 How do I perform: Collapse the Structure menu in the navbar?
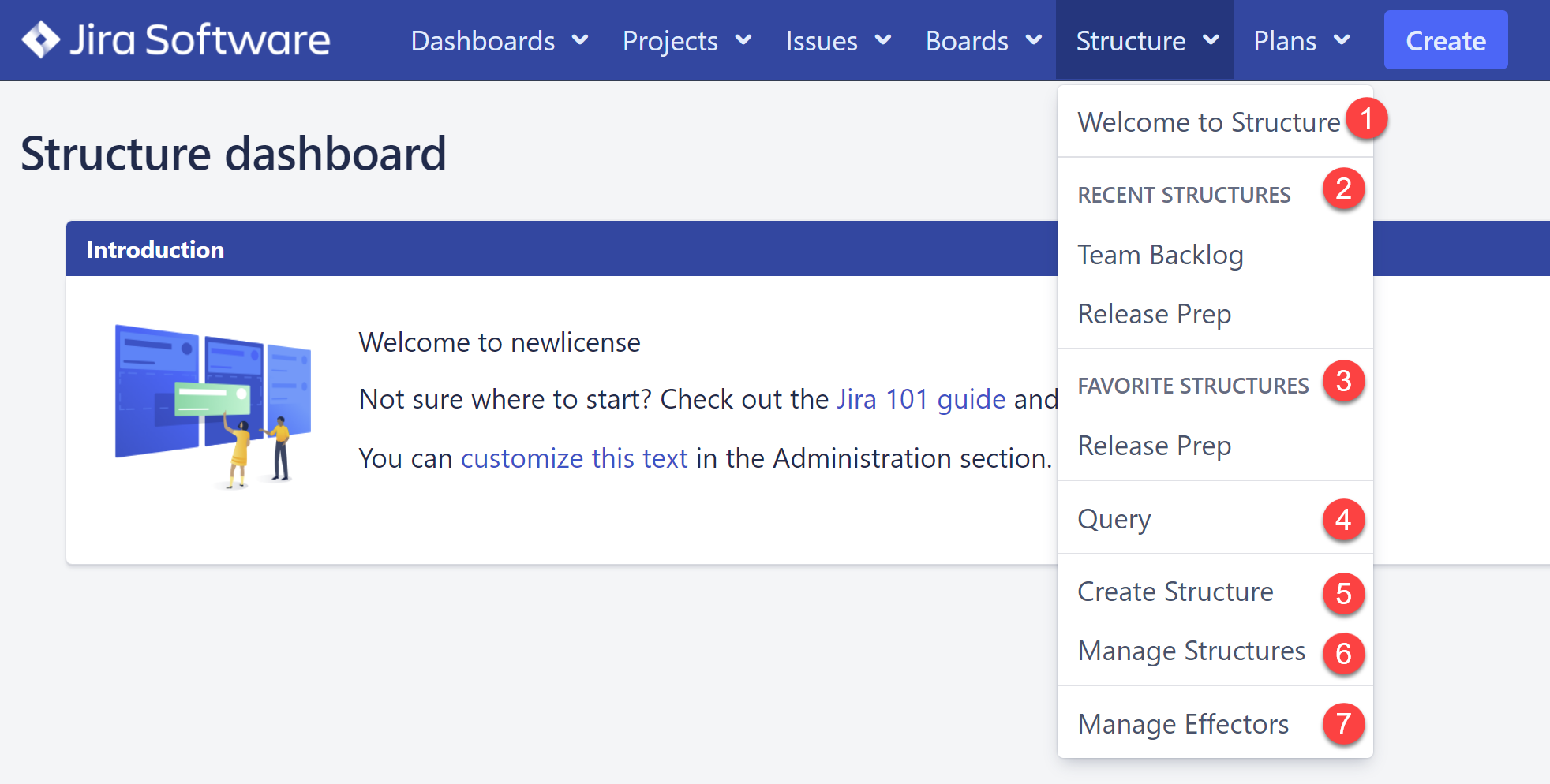[1146, 41]
